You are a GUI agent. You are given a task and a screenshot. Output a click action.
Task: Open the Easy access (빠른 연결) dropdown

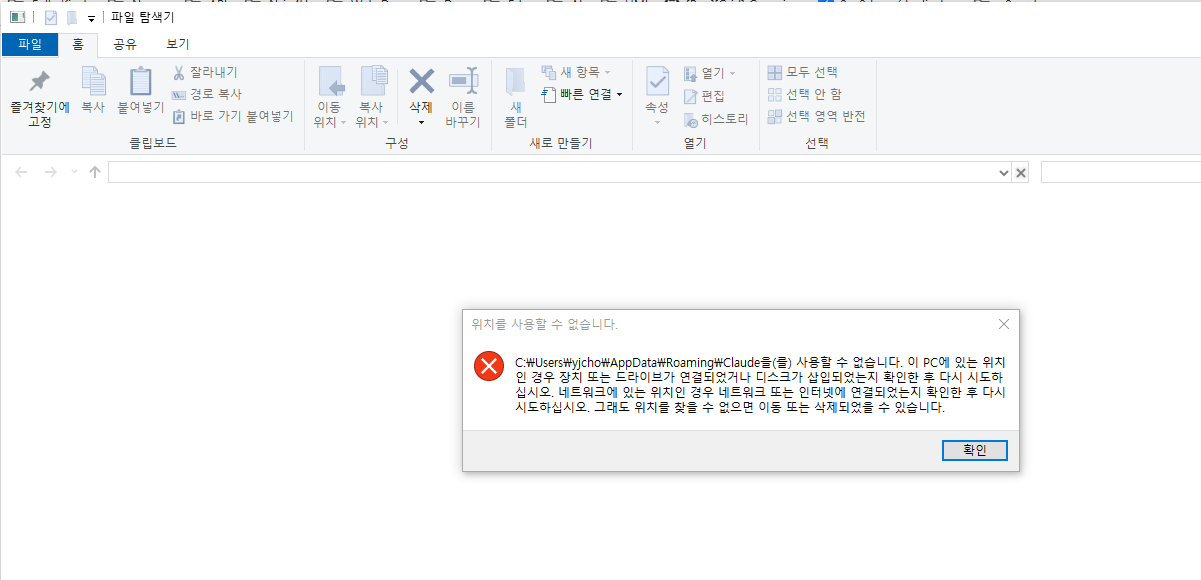[582, 94]
